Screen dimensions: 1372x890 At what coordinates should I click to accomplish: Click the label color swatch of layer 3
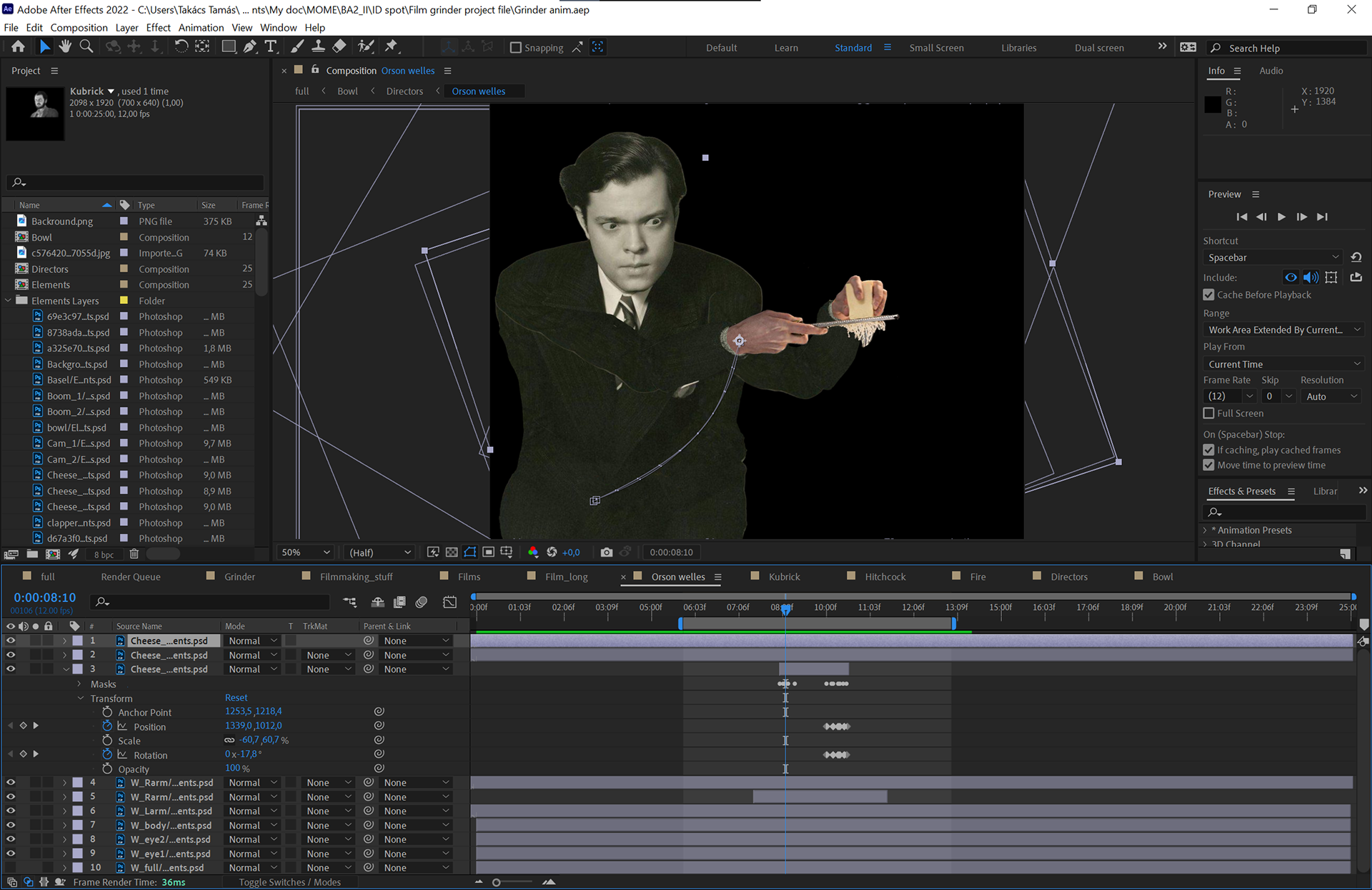click(x=78, y=669)
